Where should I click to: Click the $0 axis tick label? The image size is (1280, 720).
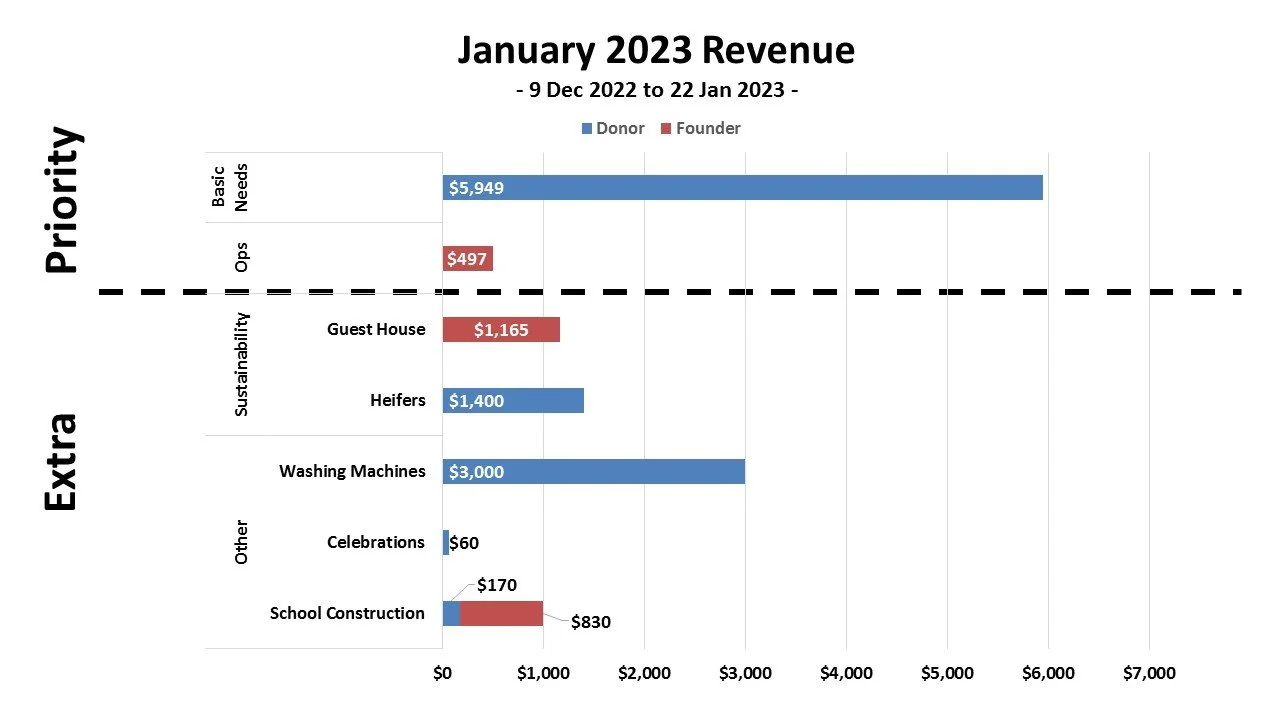(x=442, y=673)
